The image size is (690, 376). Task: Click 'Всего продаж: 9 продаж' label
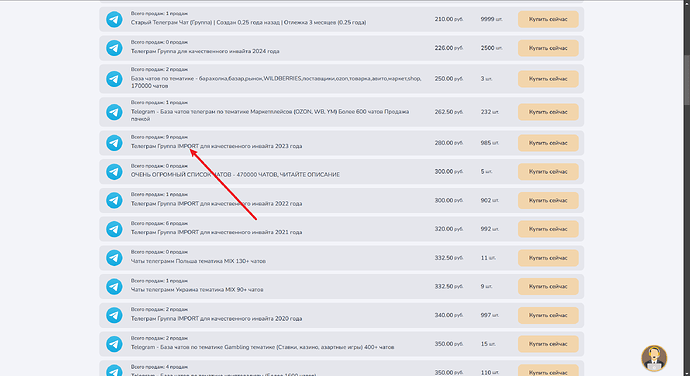(x=159, y=137)
